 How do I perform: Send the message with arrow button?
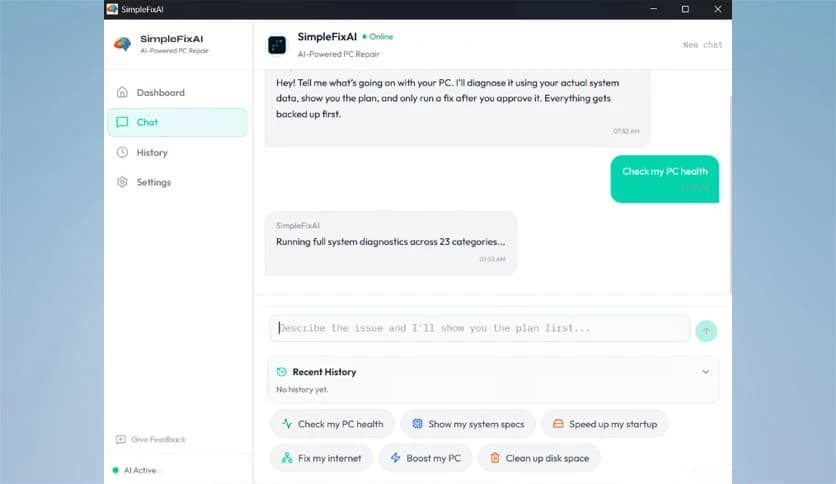click(x=706, y=331)
